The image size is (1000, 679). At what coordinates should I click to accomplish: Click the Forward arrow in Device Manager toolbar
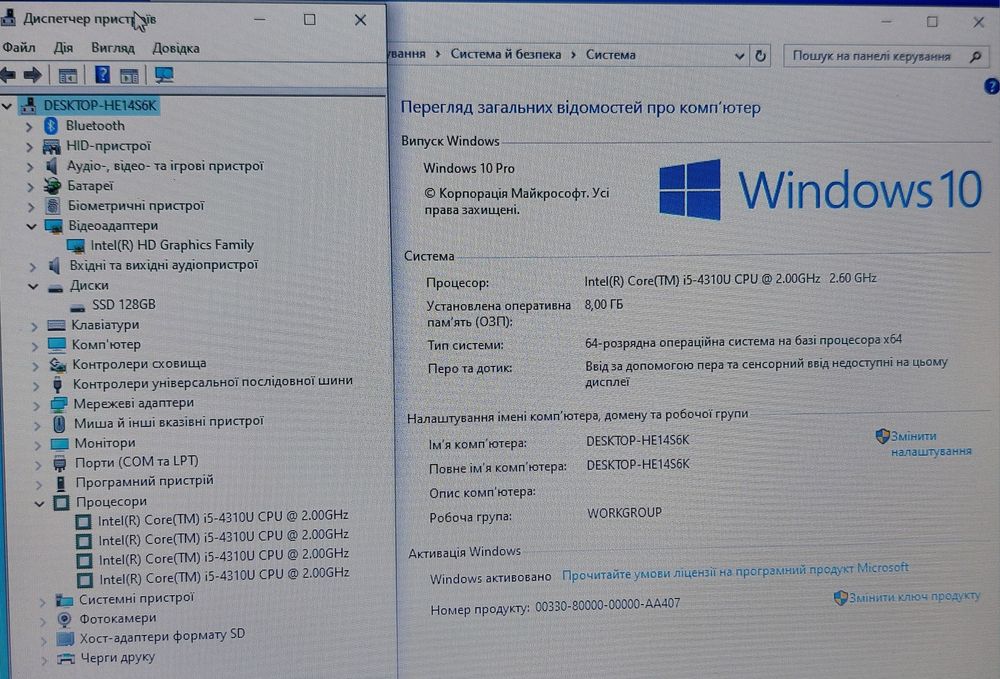[x=32, y=75]
